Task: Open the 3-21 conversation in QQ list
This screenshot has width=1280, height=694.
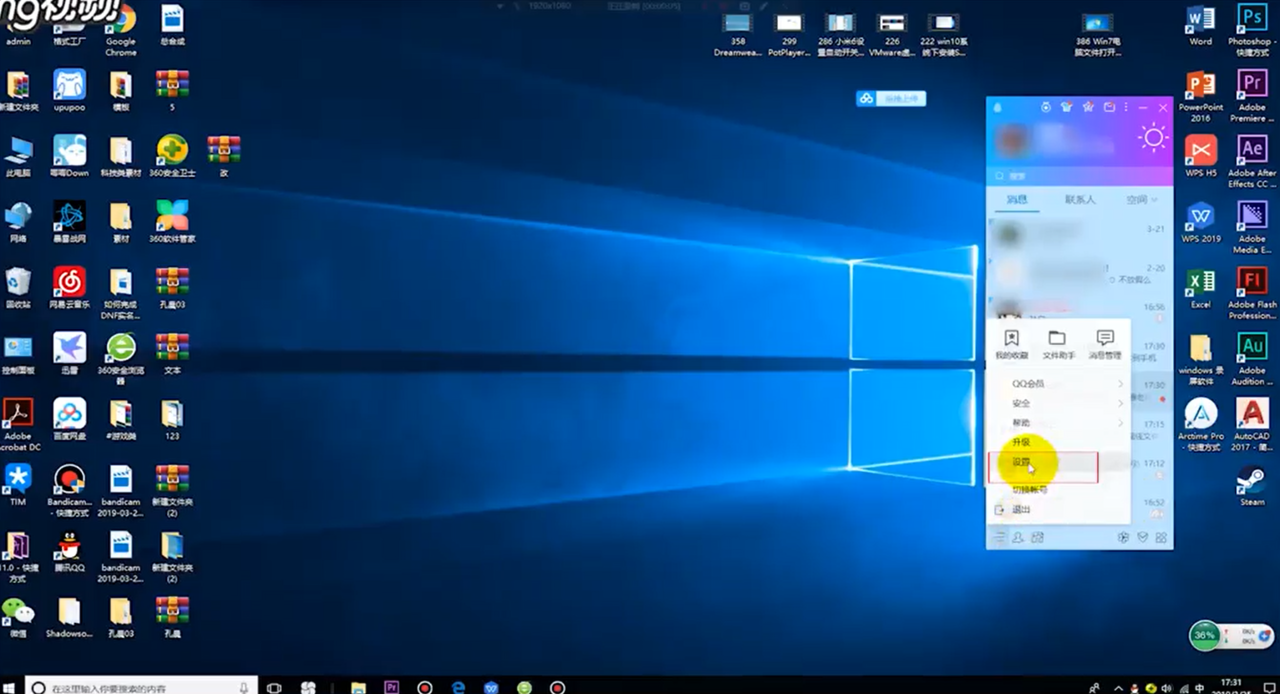Action: point(1079,234)
